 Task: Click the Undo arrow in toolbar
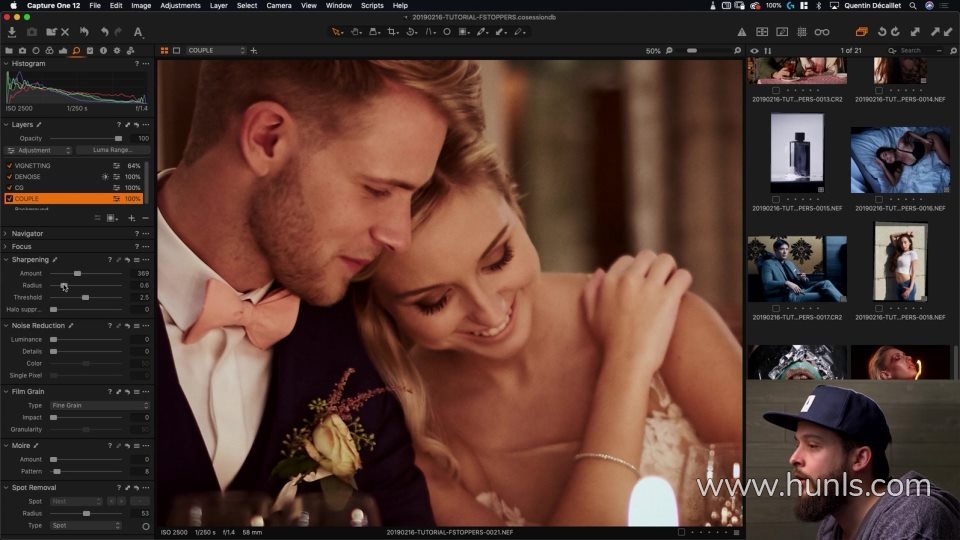point(105,32)
